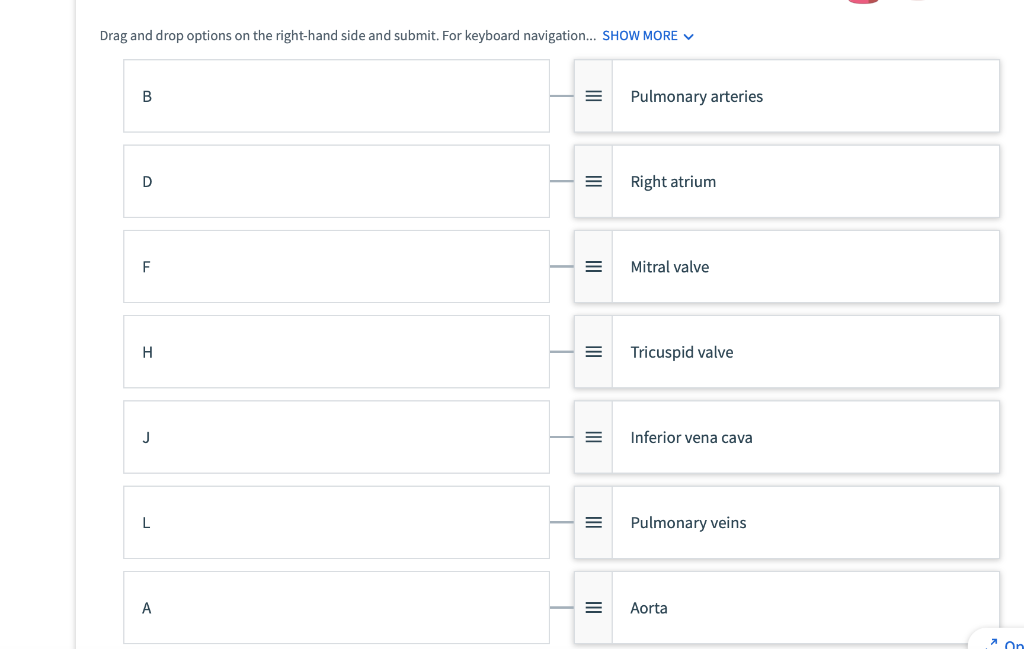Click drag handle for Inferior vena cava
This screenshot has width=1024, height=649.
click(x=593, y=437)
